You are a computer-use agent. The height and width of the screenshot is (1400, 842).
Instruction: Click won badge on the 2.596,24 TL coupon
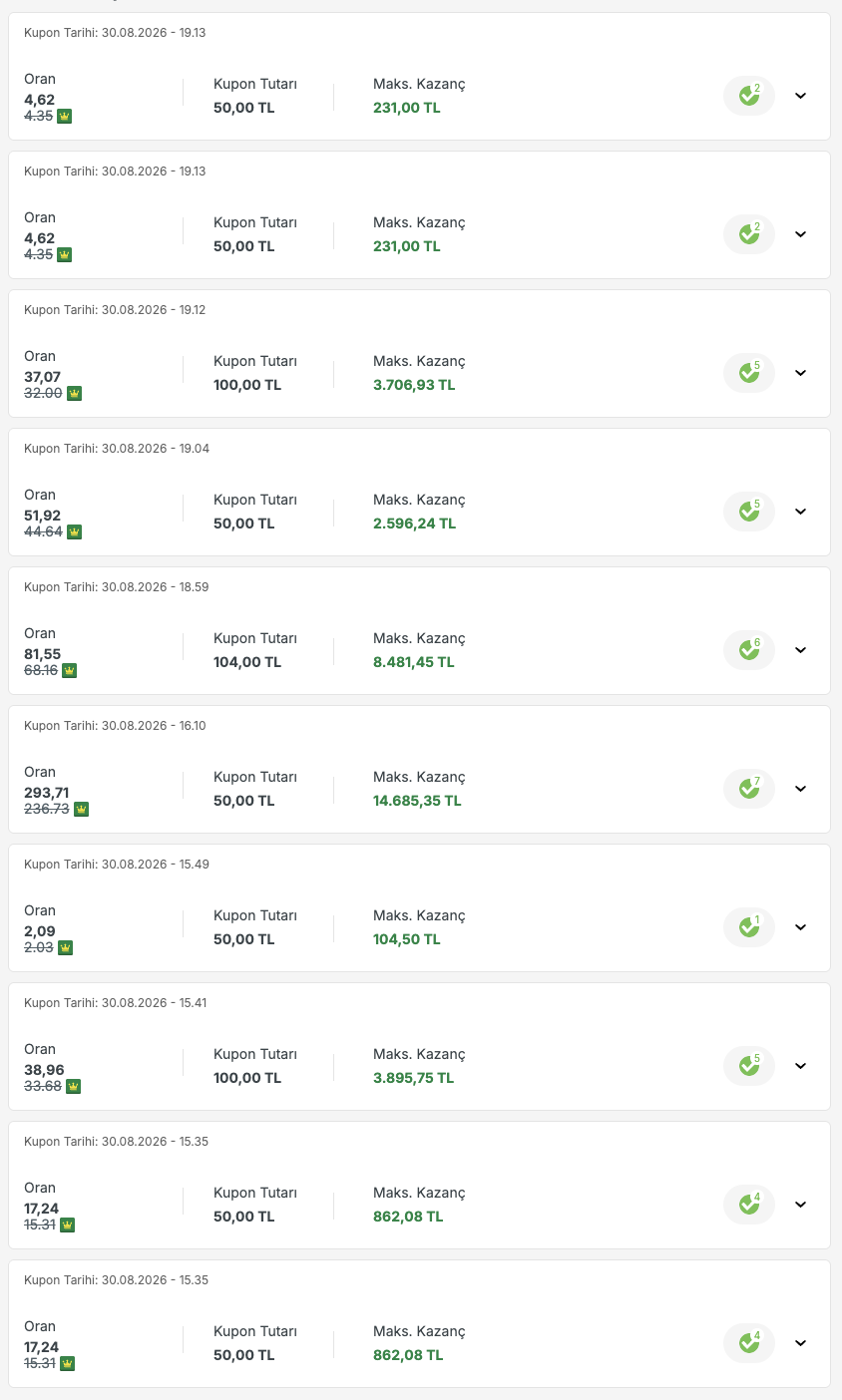click(x=749, y=512)
